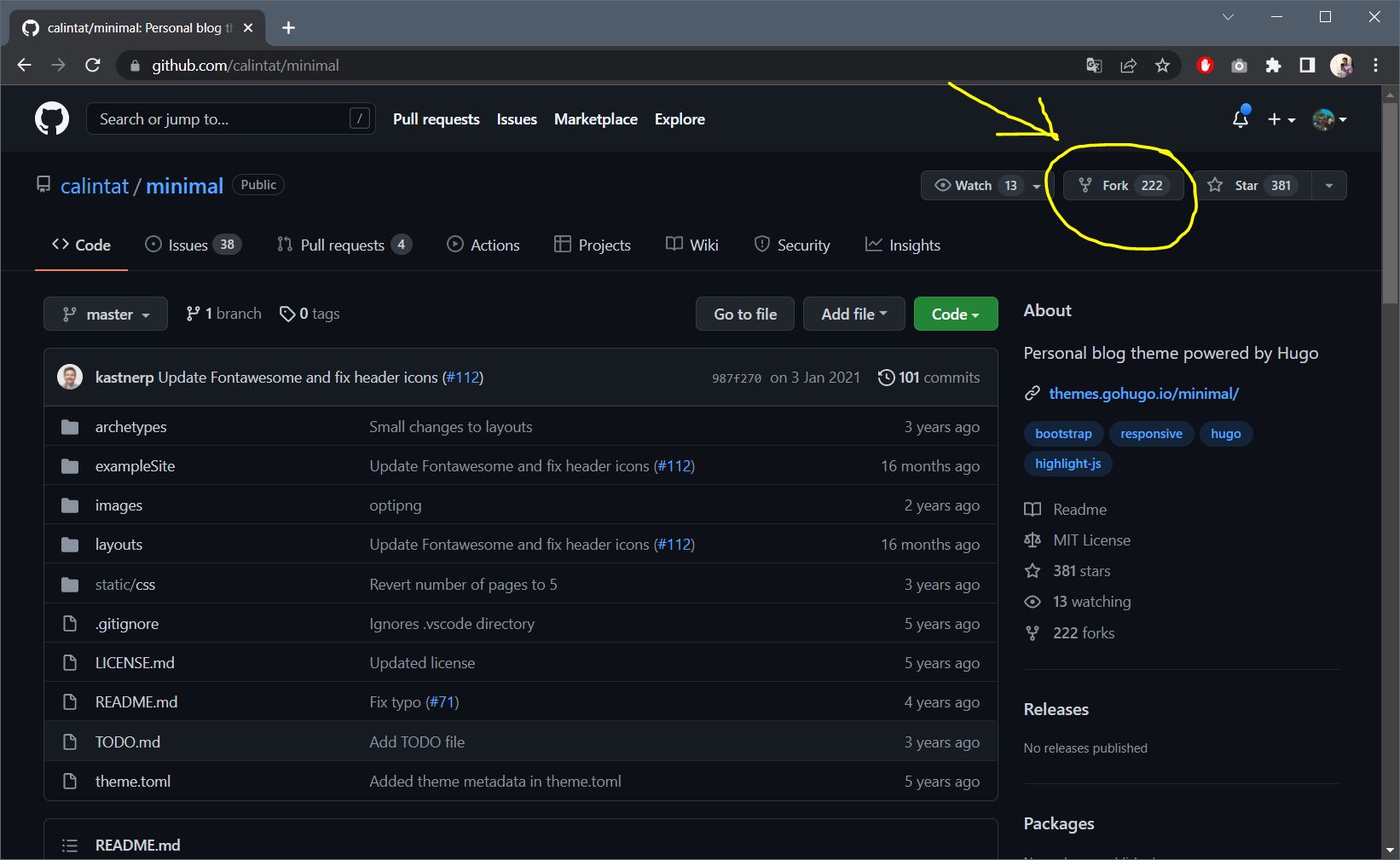Star the repository
Screen dimensions: 1400x860
coord(1252,185)
